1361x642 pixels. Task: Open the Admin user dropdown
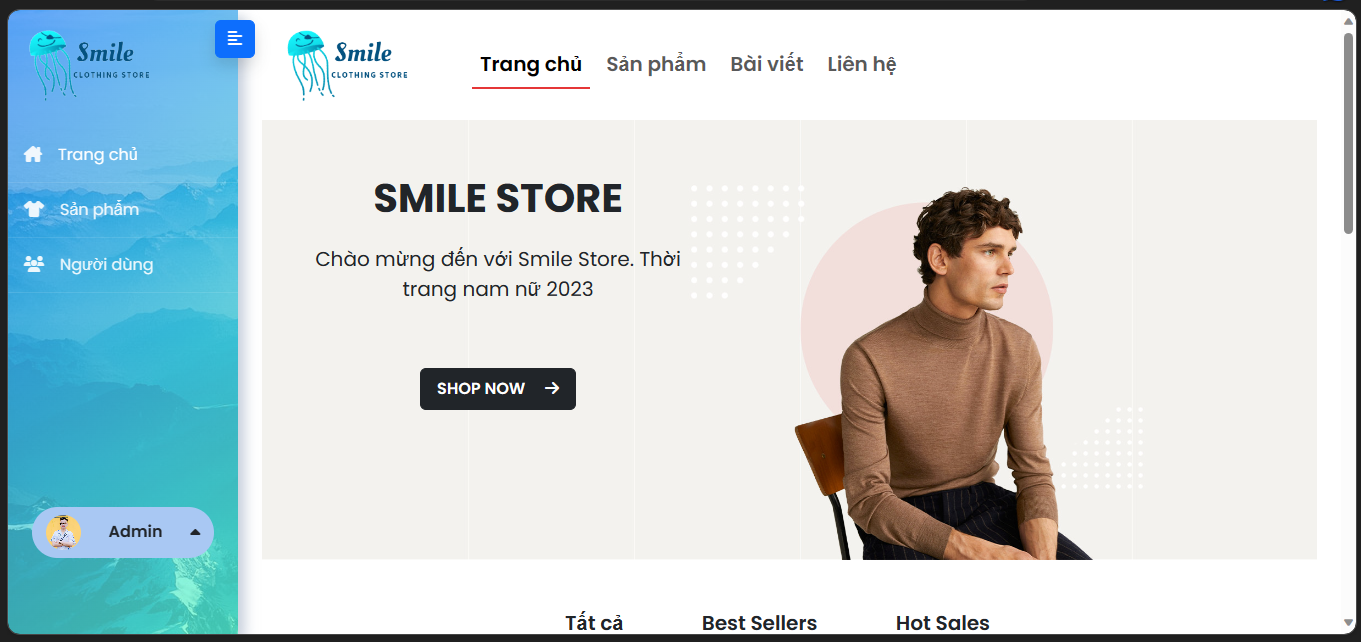point(123,532)
